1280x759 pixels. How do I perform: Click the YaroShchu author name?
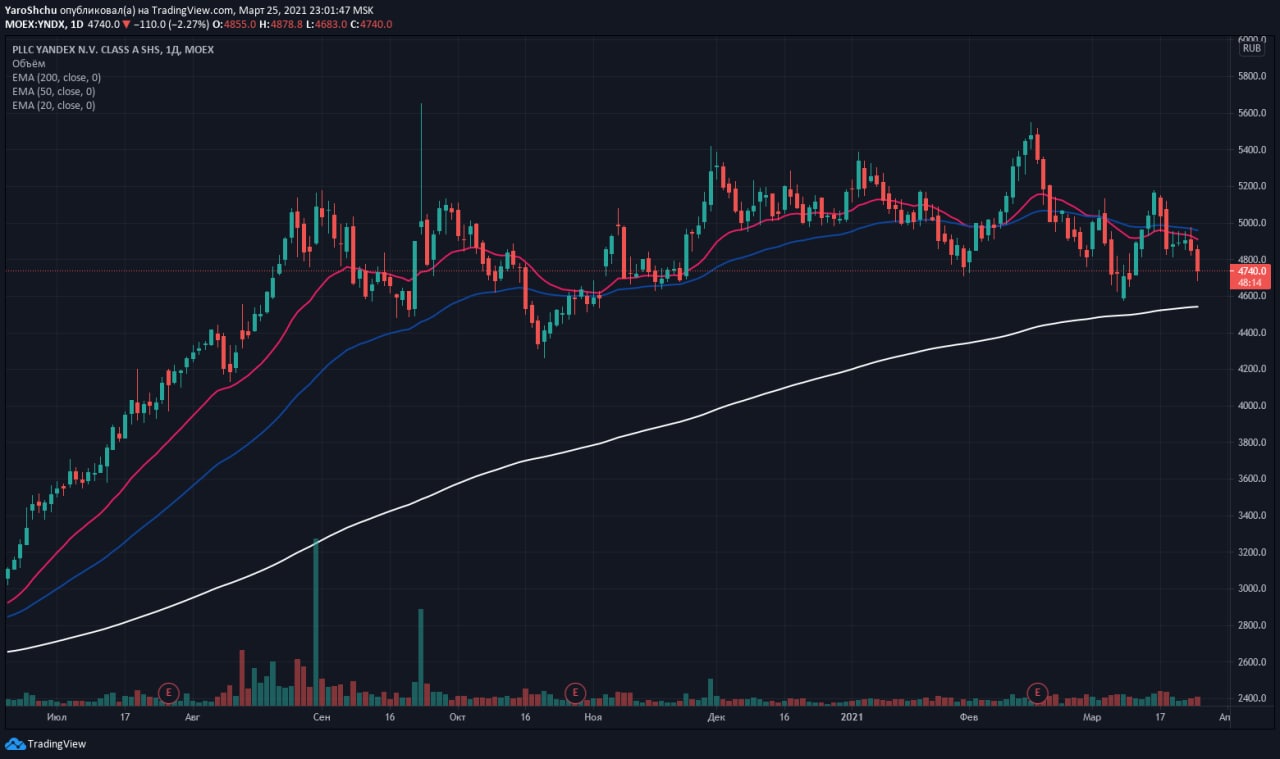[x=31, y=9]
